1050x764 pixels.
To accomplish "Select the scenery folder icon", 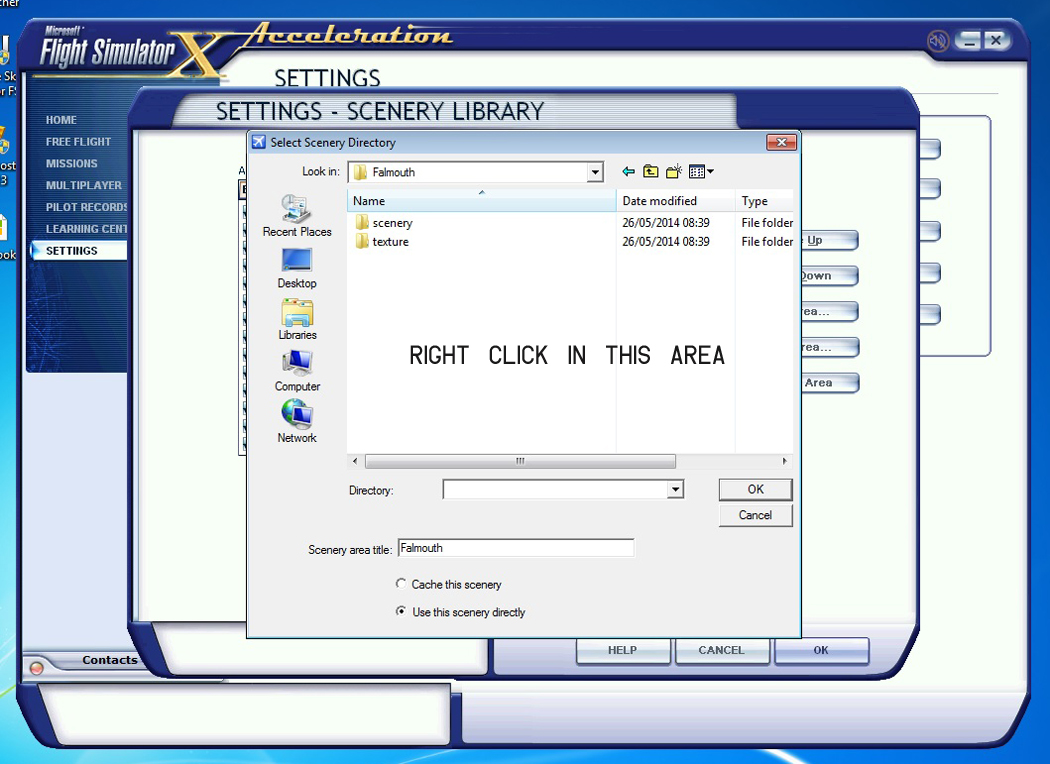I will (362, 222).
